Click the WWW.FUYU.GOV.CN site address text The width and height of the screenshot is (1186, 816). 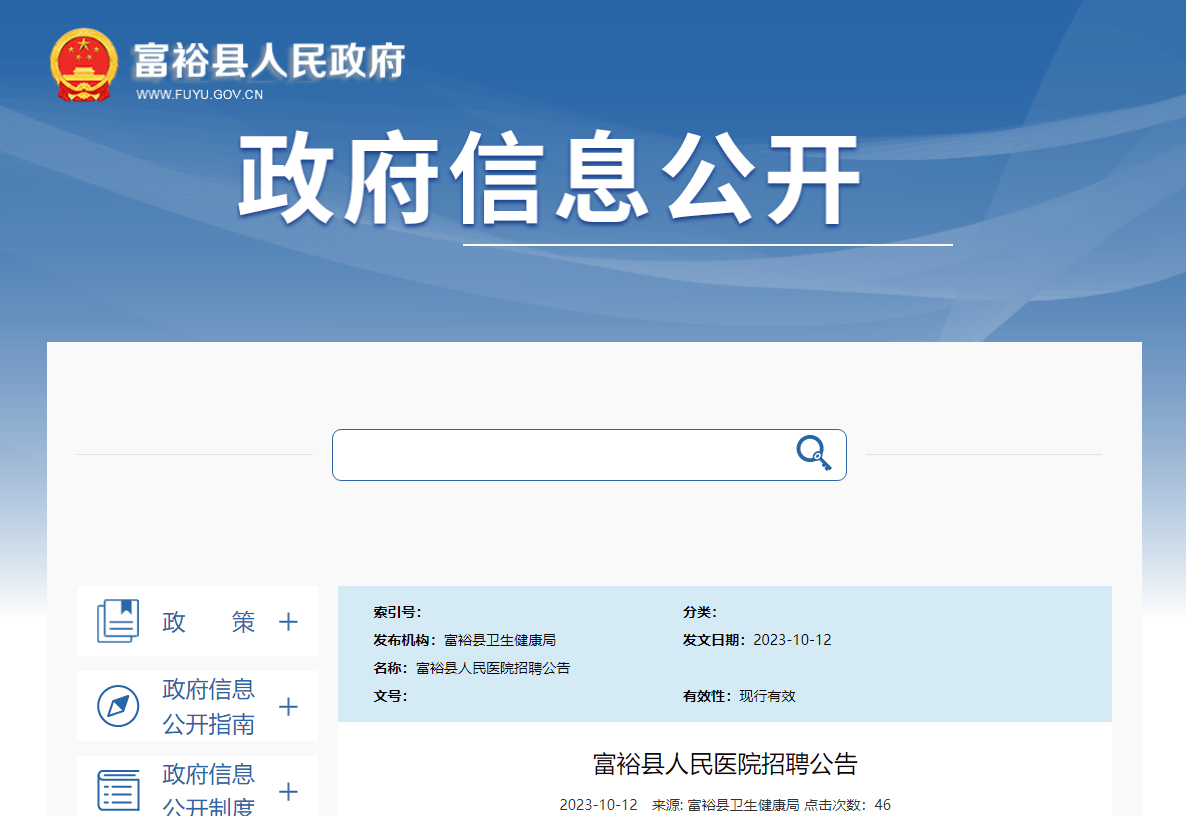199,95
